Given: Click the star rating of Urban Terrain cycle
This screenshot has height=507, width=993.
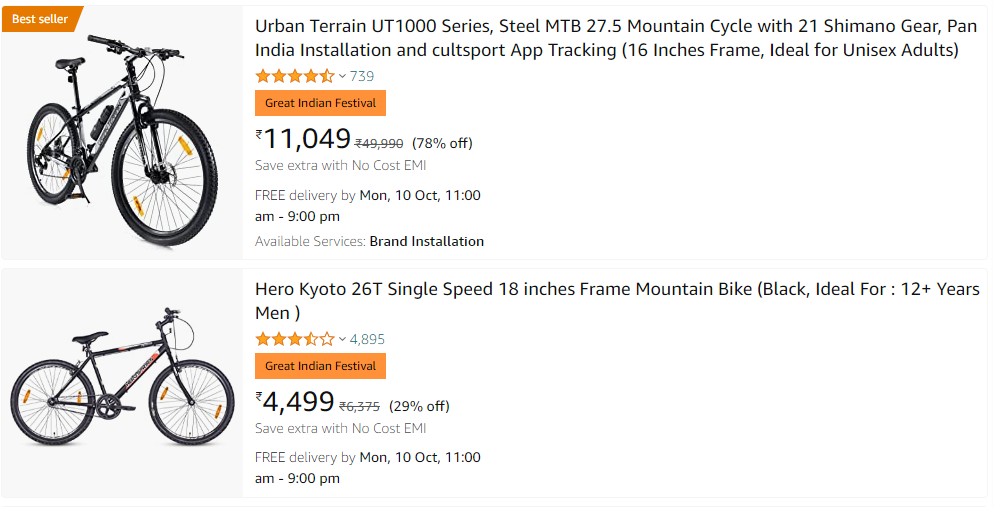Looking at the screenshot, I should point(294,76).
